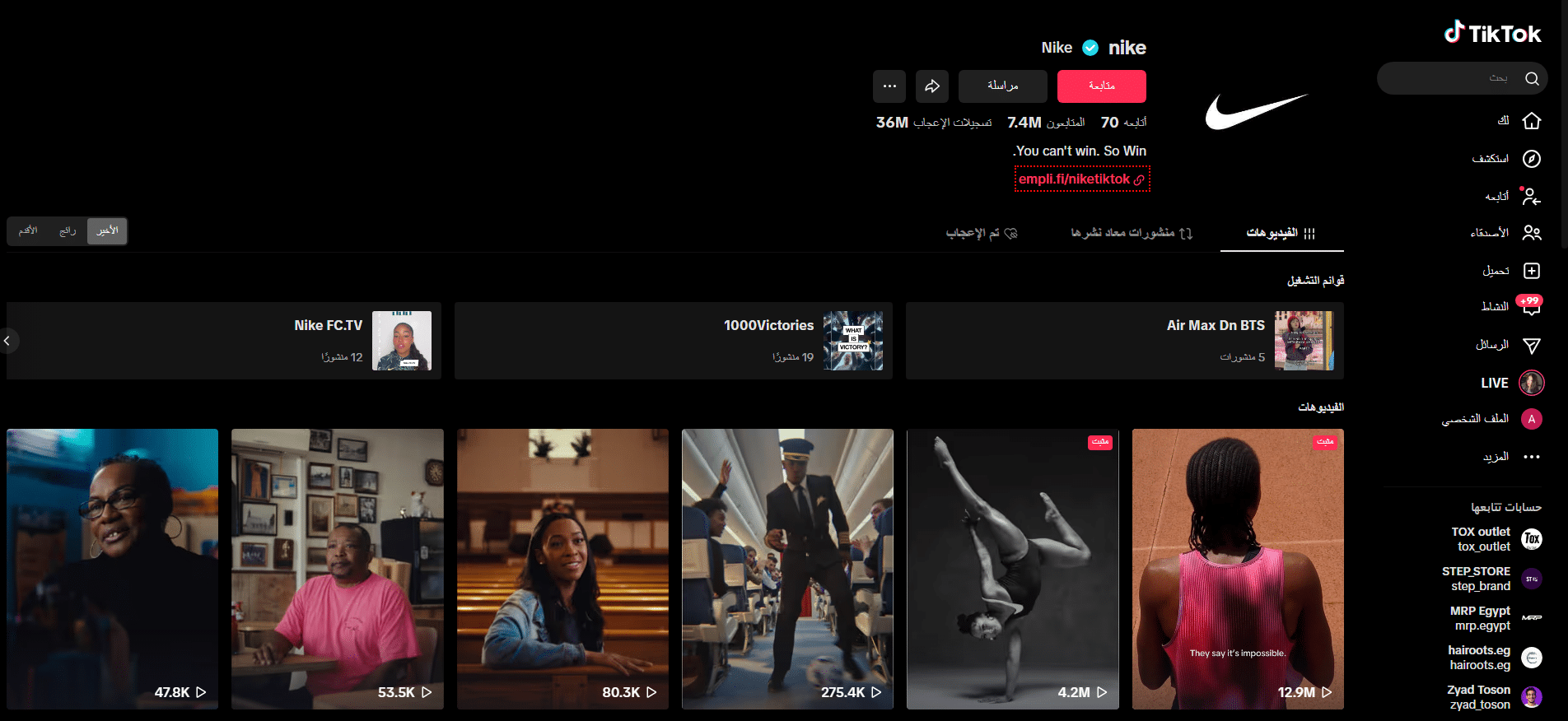Open the empli.fi/niketiktok link
Screen dimensions: 1568x721
tap(1074, 179)
